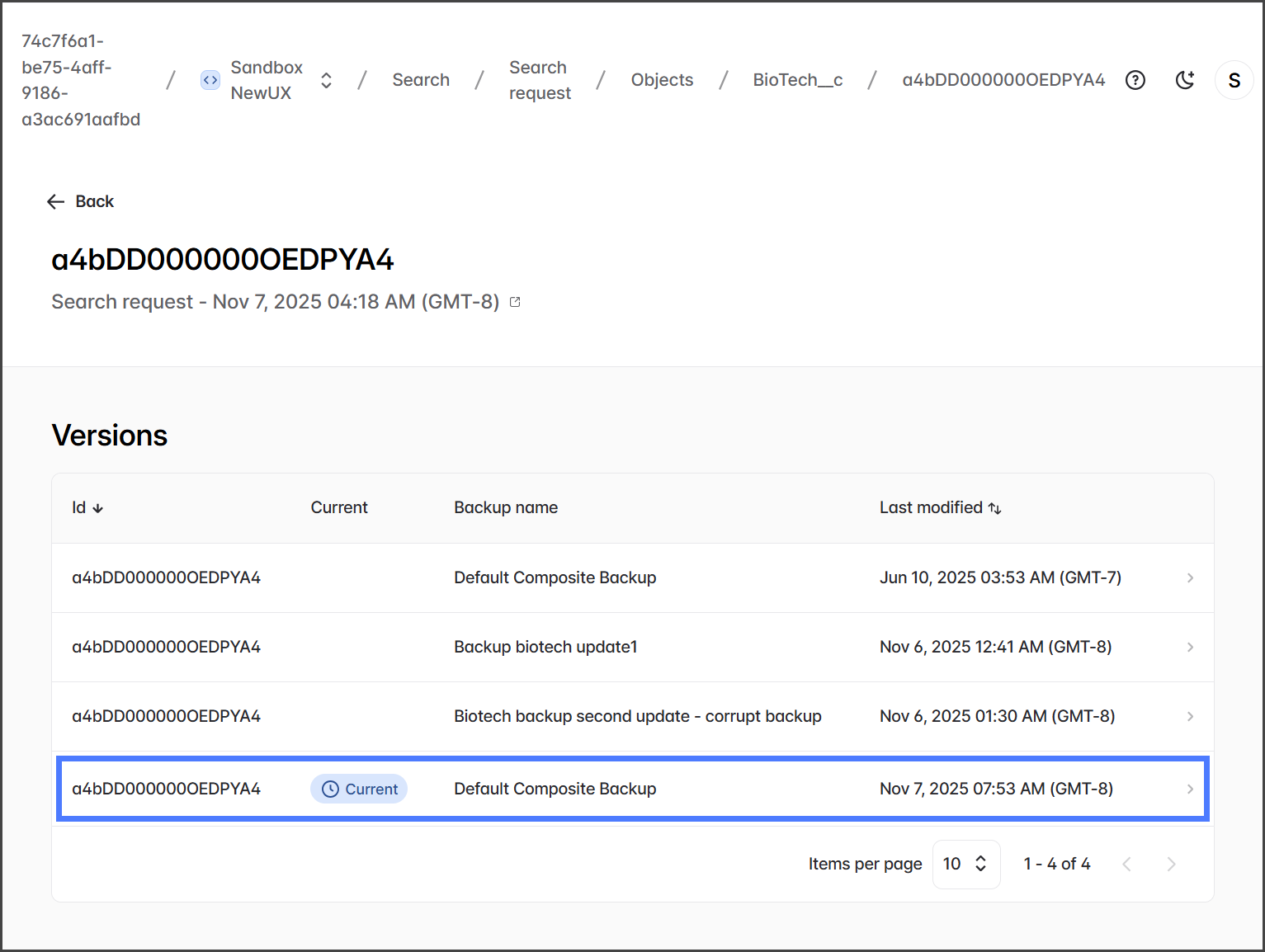
Task: Go to the next page arrow
Action: [x=1171, y=864]
